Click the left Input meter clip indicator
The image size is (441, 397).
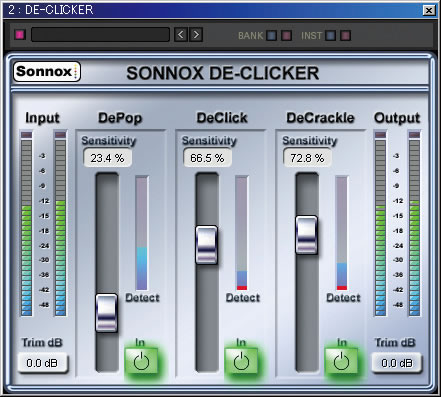27,135
